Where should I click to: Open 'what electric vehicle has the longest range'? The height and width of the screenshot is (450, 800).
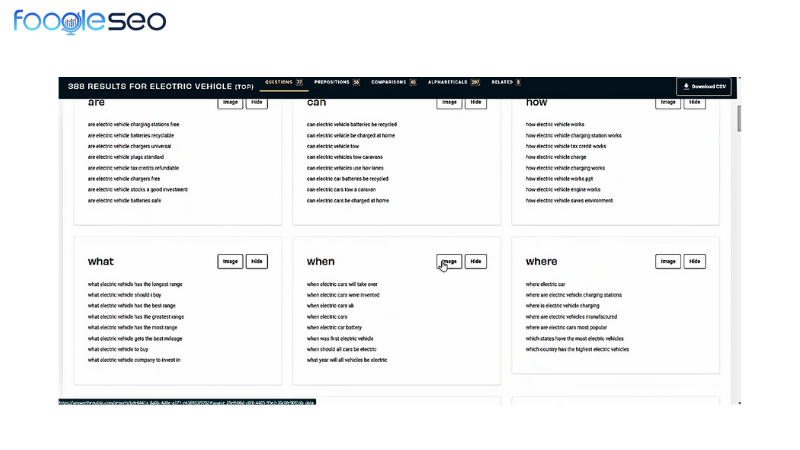click(135, 284)
